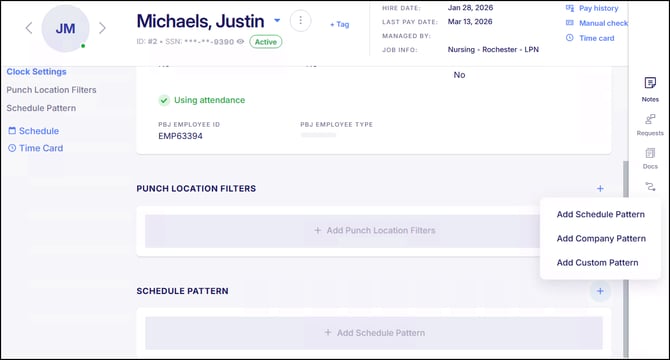This screenshot has width=670, height=360.
Task: Click the Manual check icon
Action: click(570, 23)
